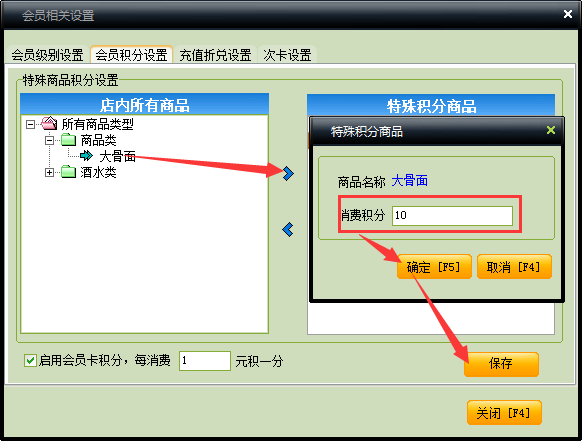Image resolution: width=582 pixels, height=441 pixels.
Task: Close the 特殊积分商品 popup with green X
Action: tap(551, 130)
